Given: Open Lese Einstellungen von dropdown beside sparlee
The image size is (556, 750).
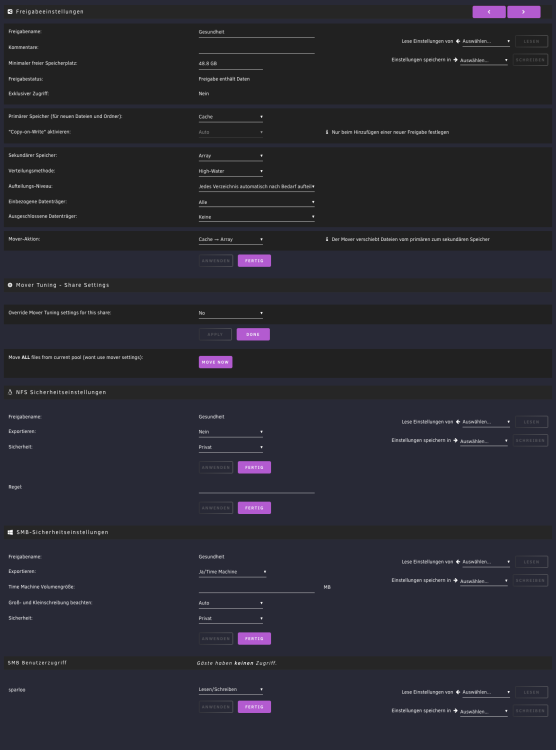Looking at the screenshot, I should (486, 693).
